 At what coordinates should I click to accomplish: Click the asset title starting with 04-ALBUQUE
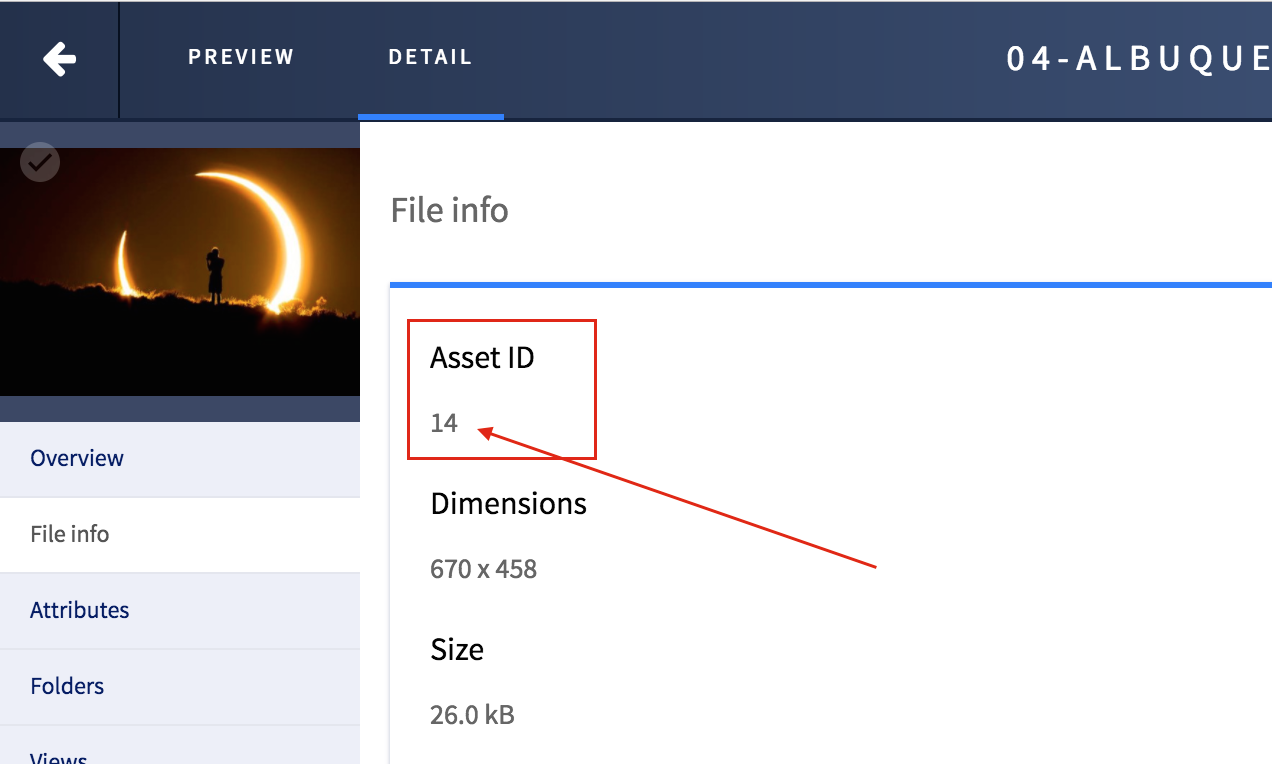1138,59
